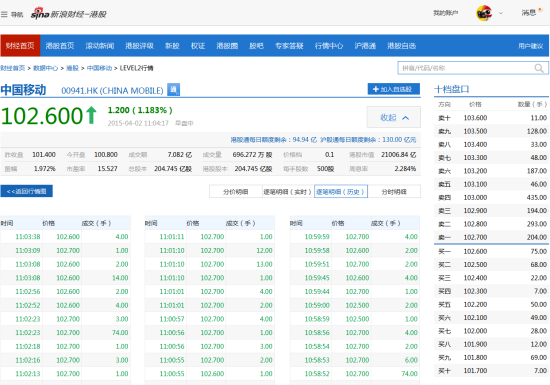Select 财经首页 in the blue nav bar
The height and width of the screenshot is (385, 550).
(20, 46)
